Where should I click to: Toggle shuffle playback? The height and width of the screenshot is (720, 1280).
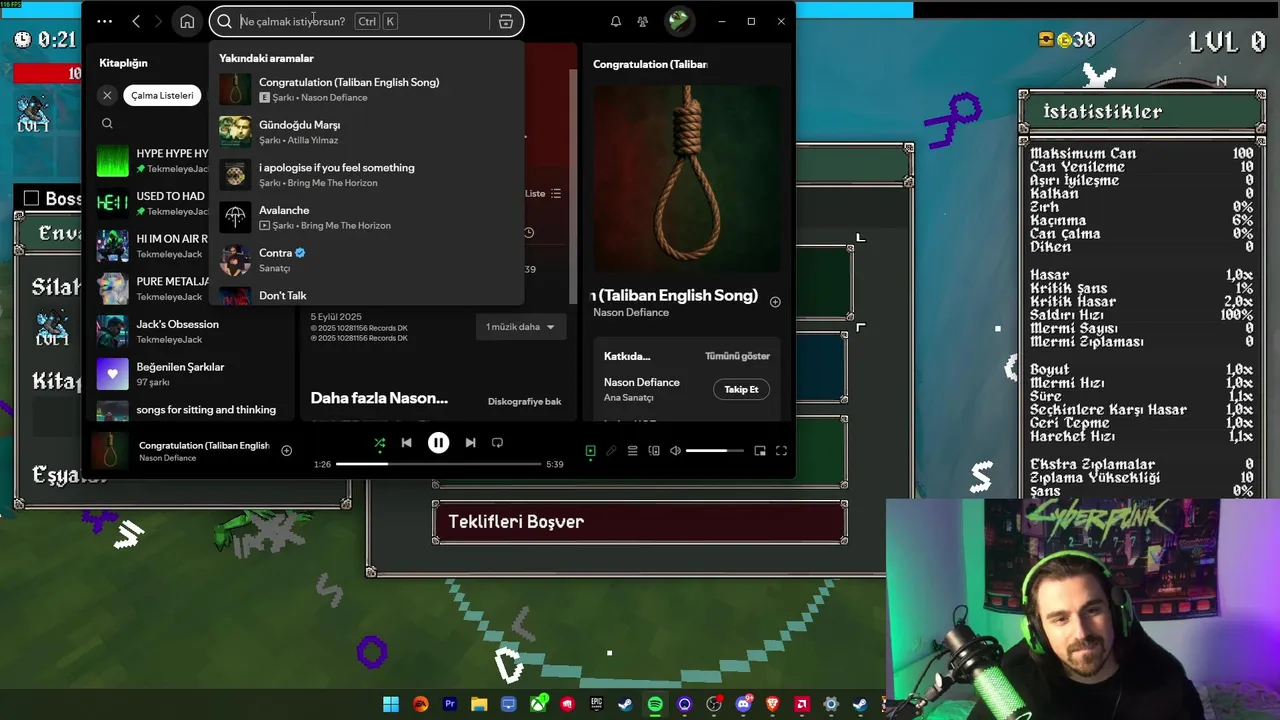coord(379,442)
